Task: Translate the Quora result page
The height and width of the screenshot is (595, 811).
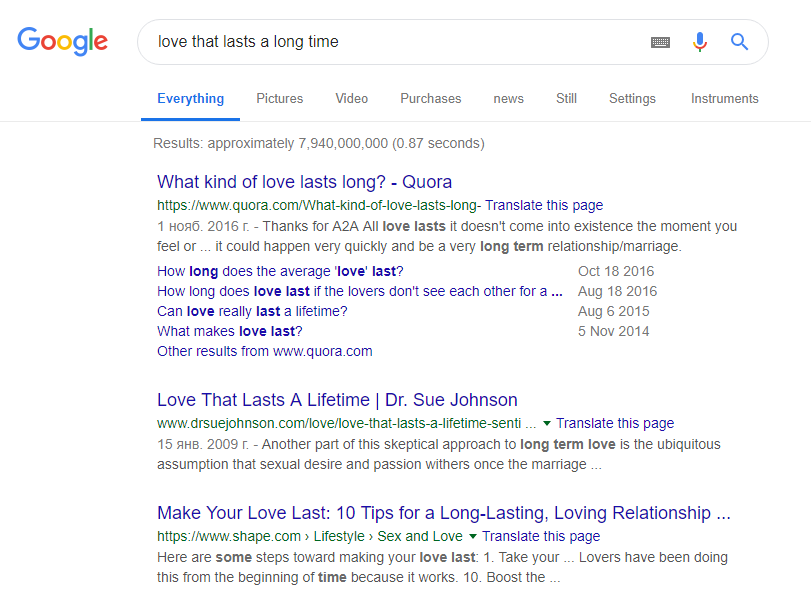Action: [x=544, y=205]
